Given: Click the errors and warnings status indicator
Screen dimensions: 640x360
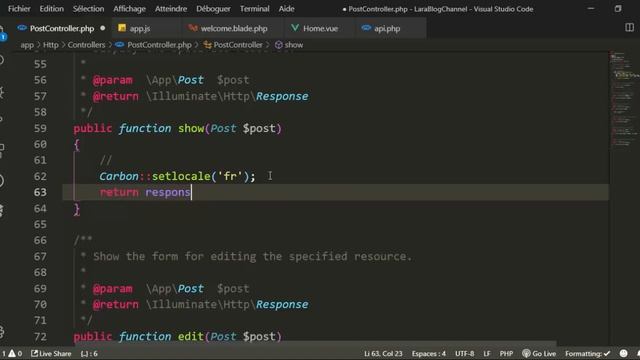Looking at the screenshot, I should (11, 353).
